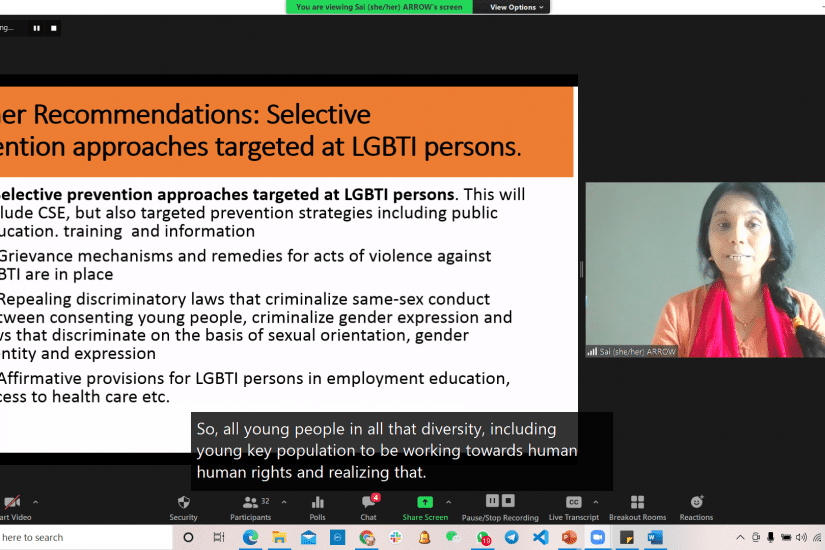Expand the video options arrow beside Start Video
The height and width of the screenshot is (550, 825).
pos(35,502)
